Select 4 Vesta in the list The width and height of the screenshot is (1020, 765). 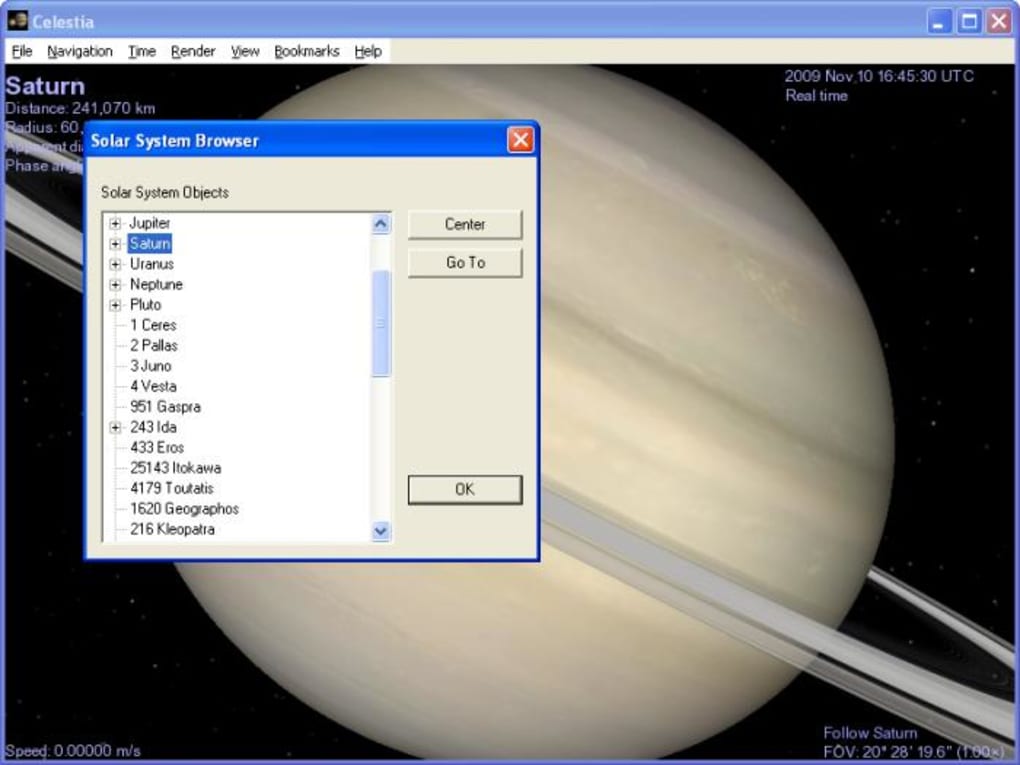click(153, 386)
